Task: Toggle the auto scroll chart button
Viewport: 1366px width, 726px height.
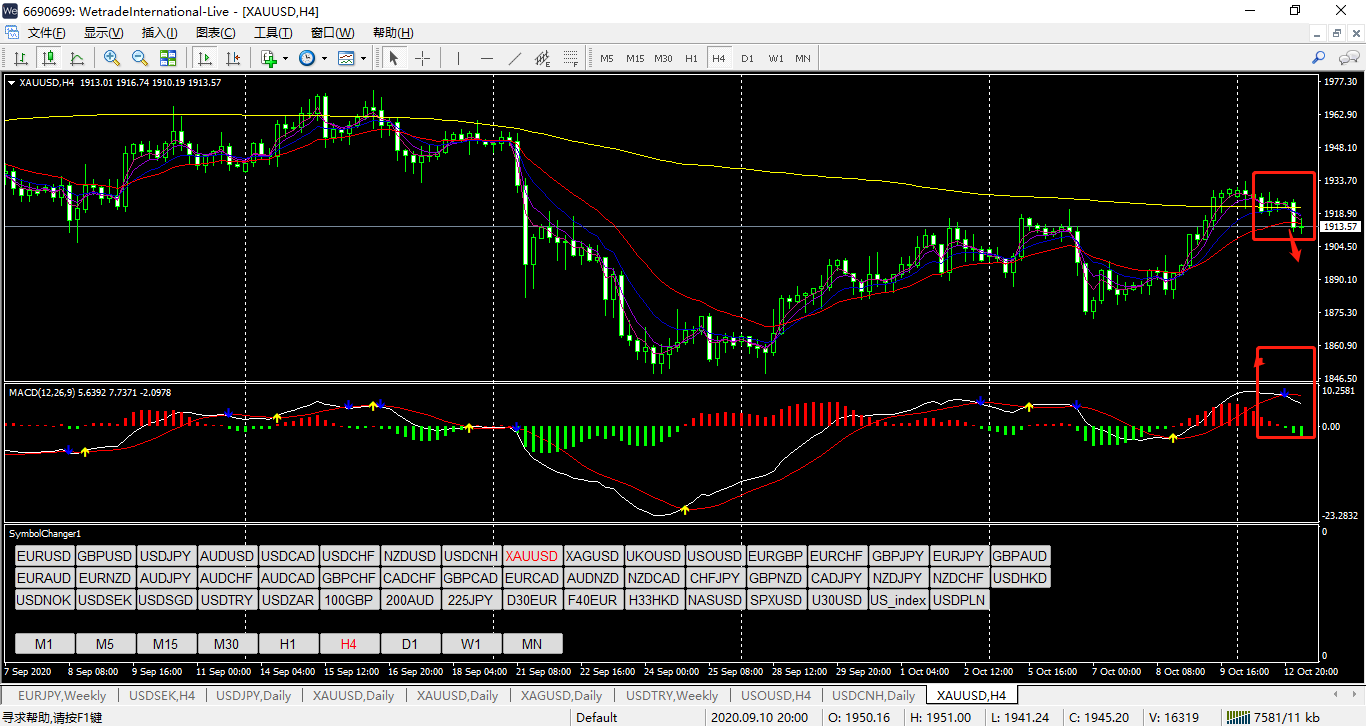Action: (x=204, y=58)
